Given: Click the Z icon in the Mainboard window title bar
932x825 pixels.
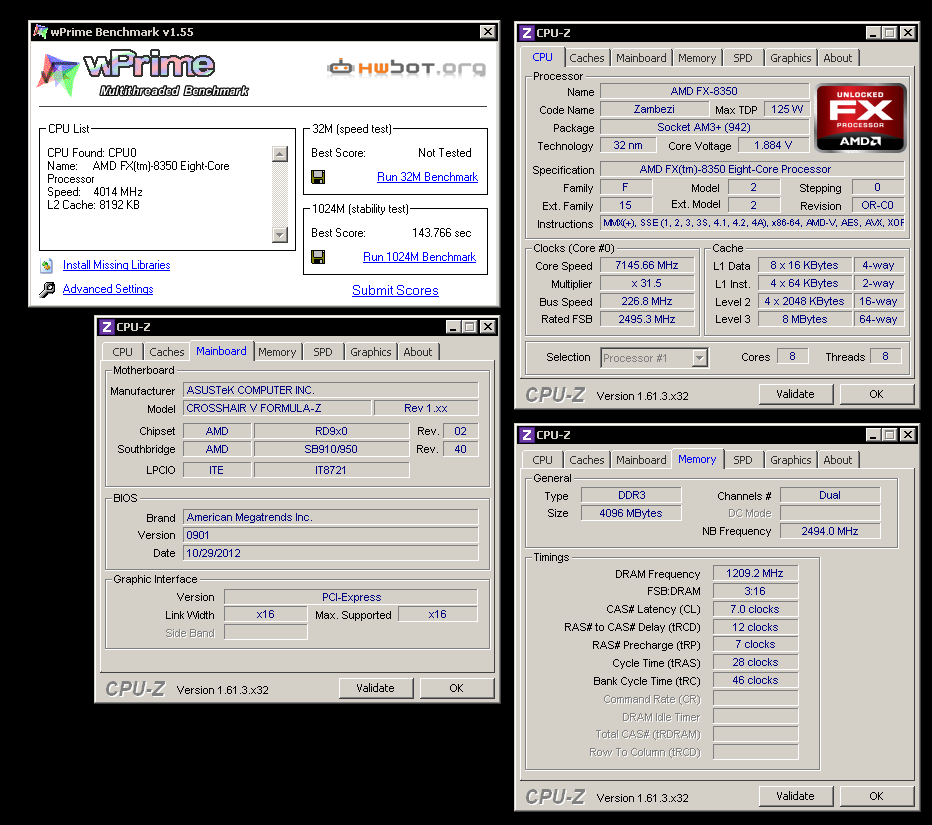Looking at the screenshot, I should pos(106,327).
